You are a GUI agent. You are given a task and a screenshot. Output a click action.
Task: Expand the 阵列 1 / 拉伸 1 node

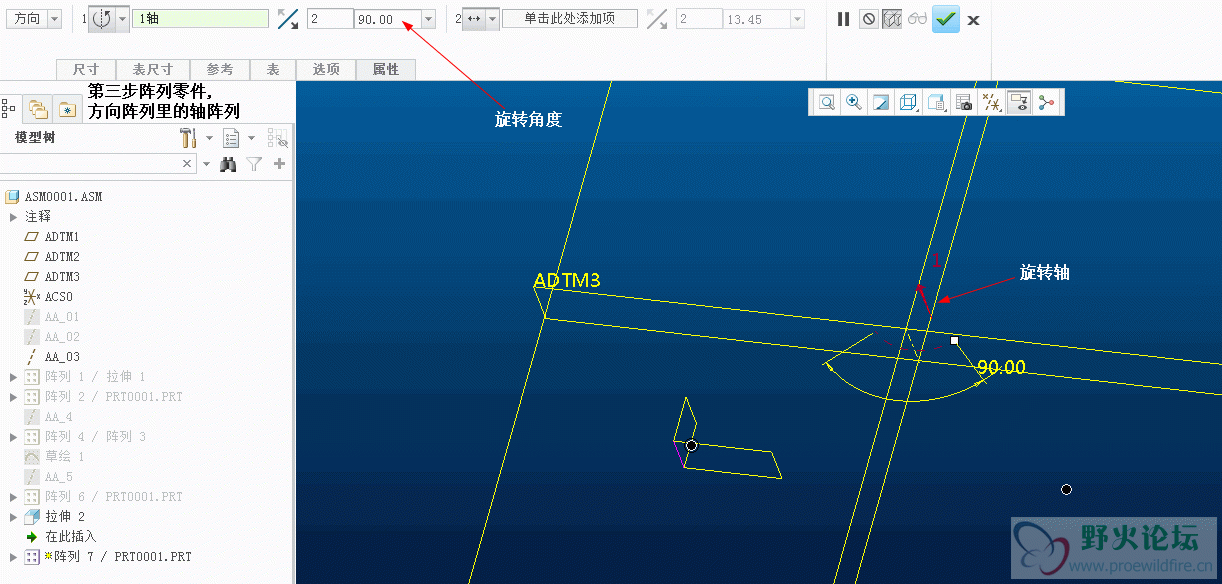click(13, 377)
